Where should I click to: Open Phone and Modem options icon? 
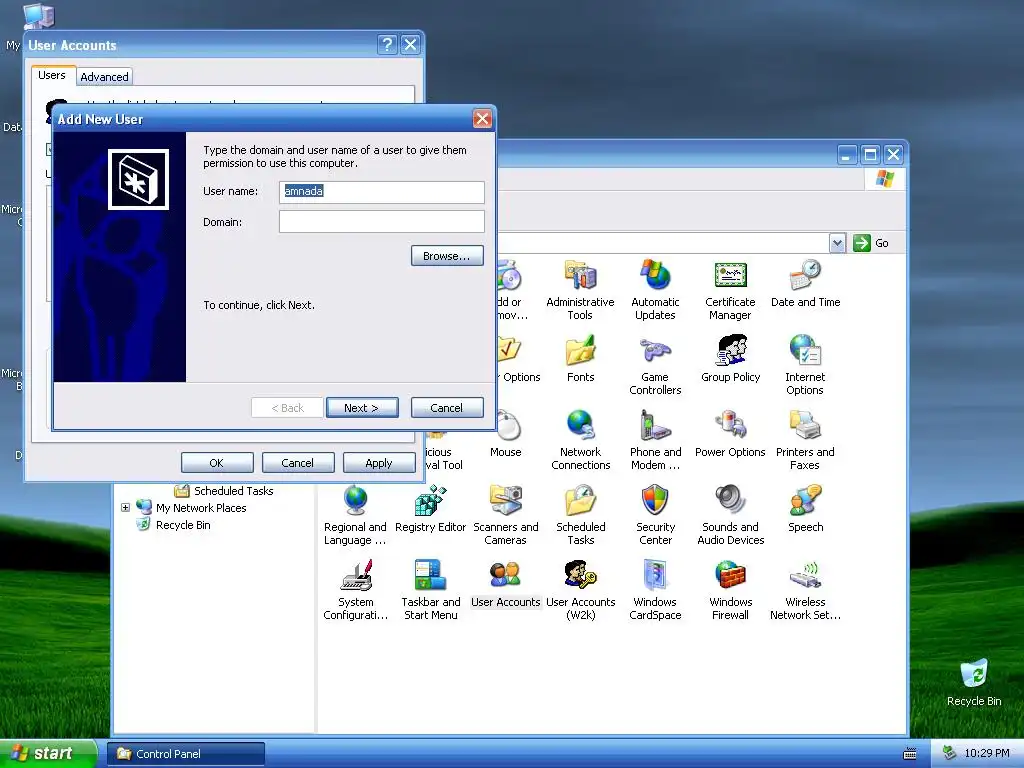[x=655, y=440]
